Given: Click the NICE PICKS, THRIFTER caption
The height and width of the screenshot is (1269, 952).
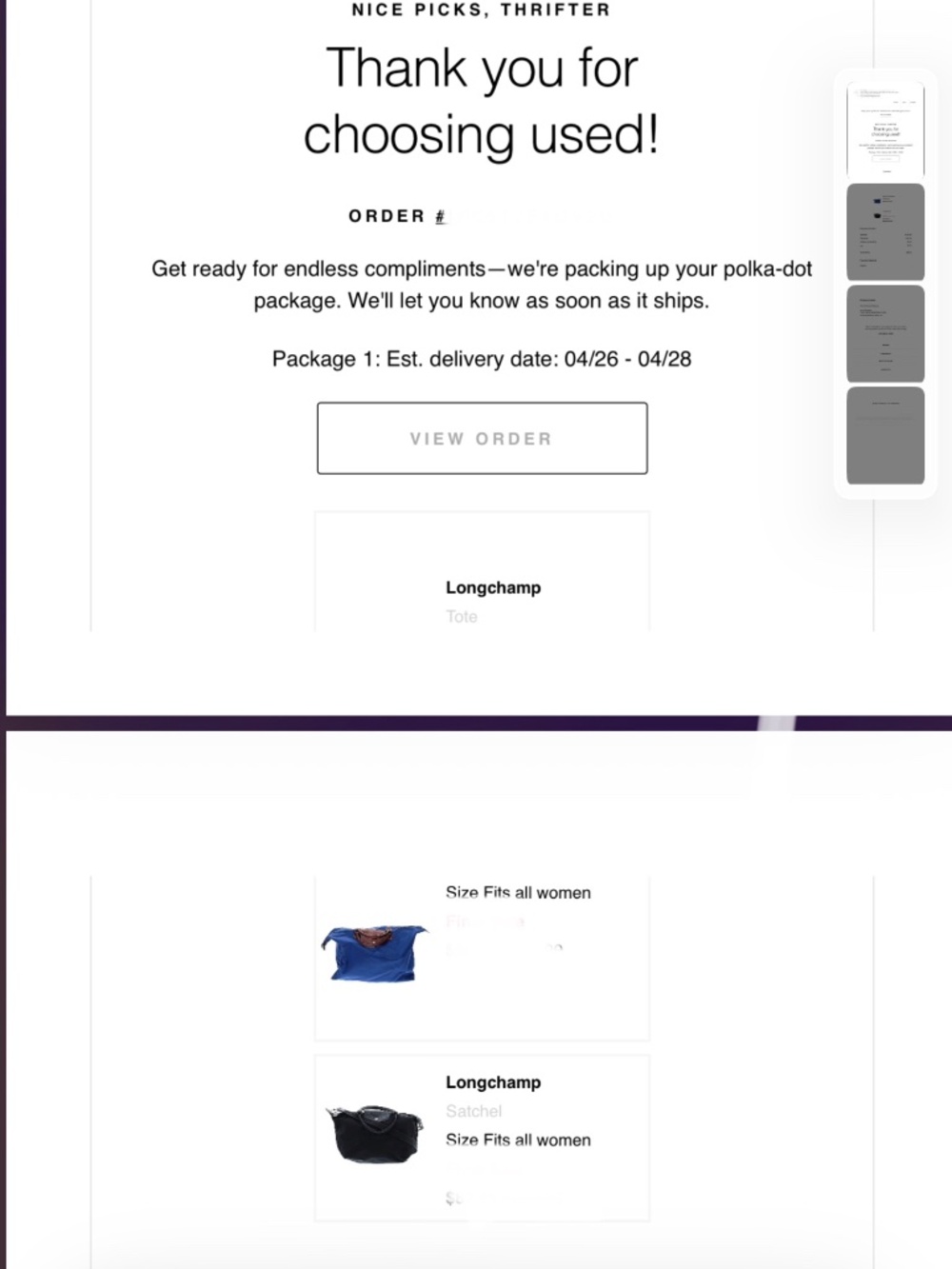Looking at the screenshot, I should click(x=482, y=10).
